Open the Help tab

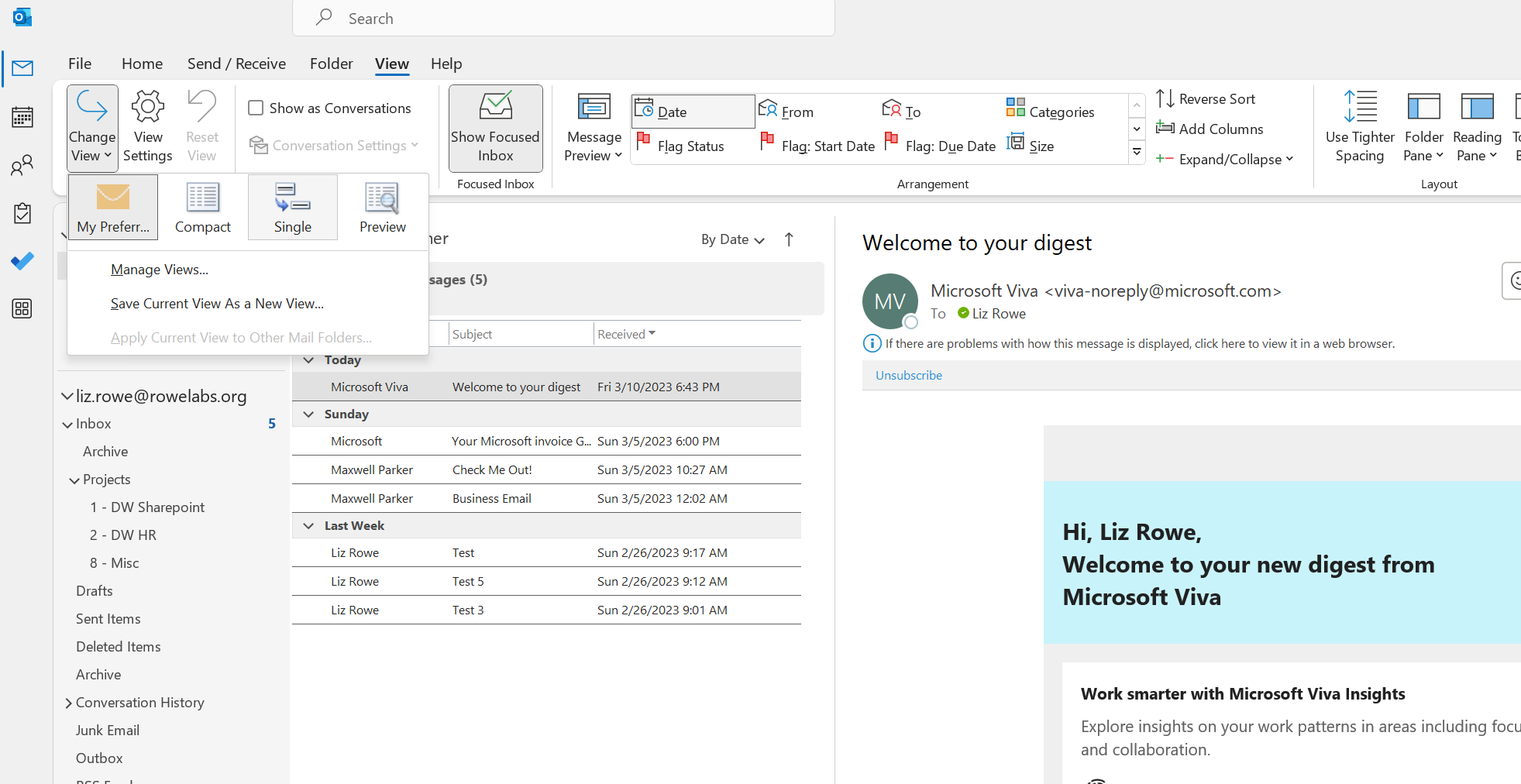pos(446,64)
